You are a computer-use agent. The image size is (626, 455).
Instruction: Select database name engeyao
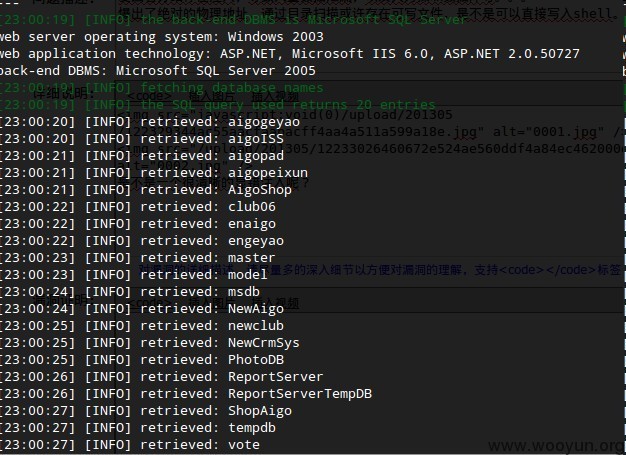point(256,241)
